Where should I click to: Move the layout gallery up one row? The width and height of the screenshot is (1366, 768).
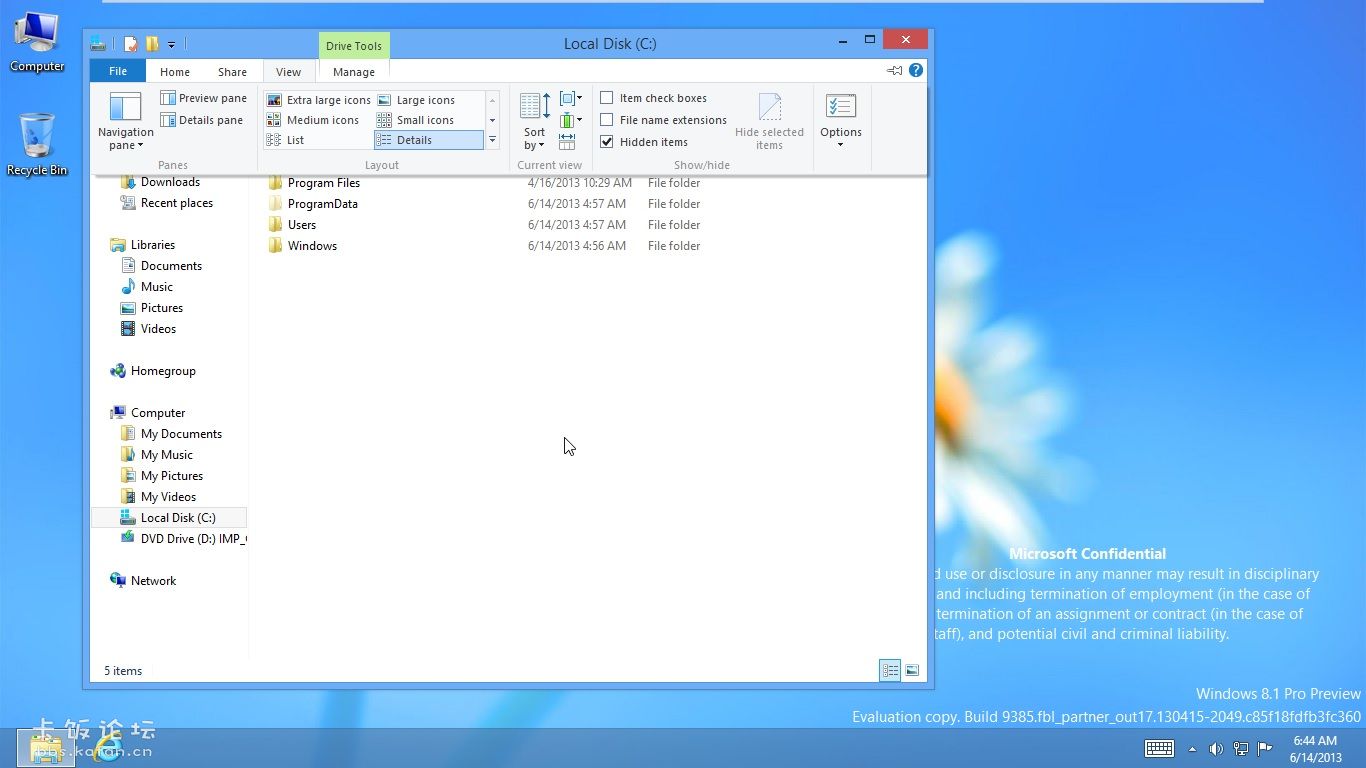point(492,100)
